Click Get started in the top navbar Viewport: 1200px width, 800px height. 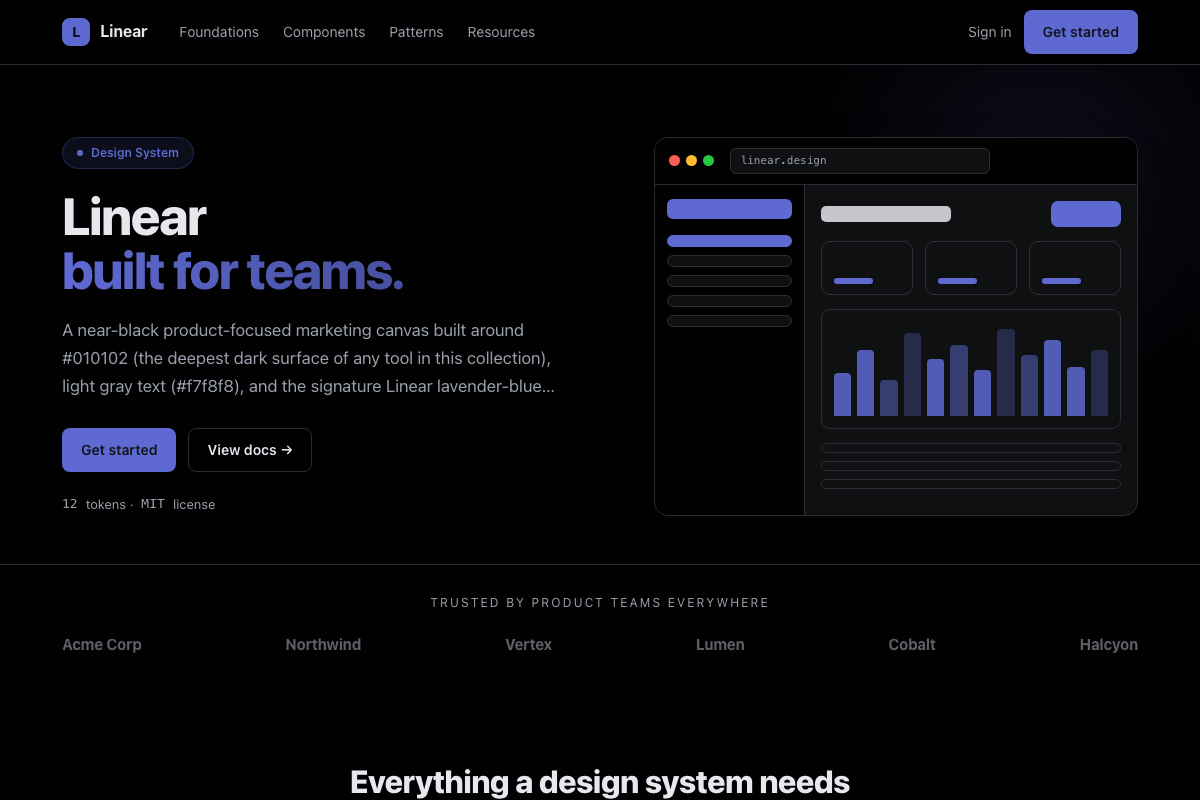1081,32
